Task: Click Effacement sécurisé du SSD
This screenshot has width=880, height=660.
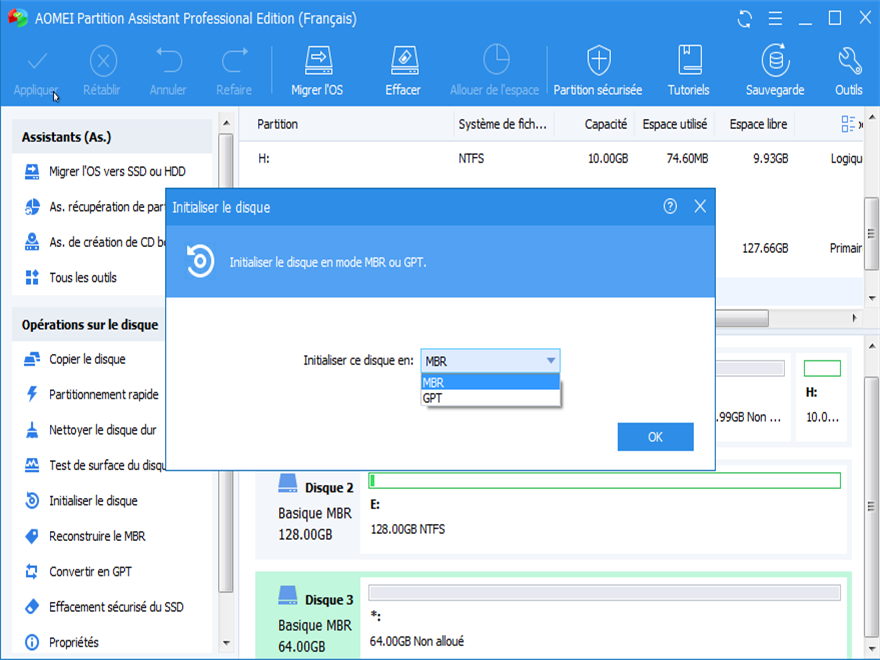Action: coord(116,607)
